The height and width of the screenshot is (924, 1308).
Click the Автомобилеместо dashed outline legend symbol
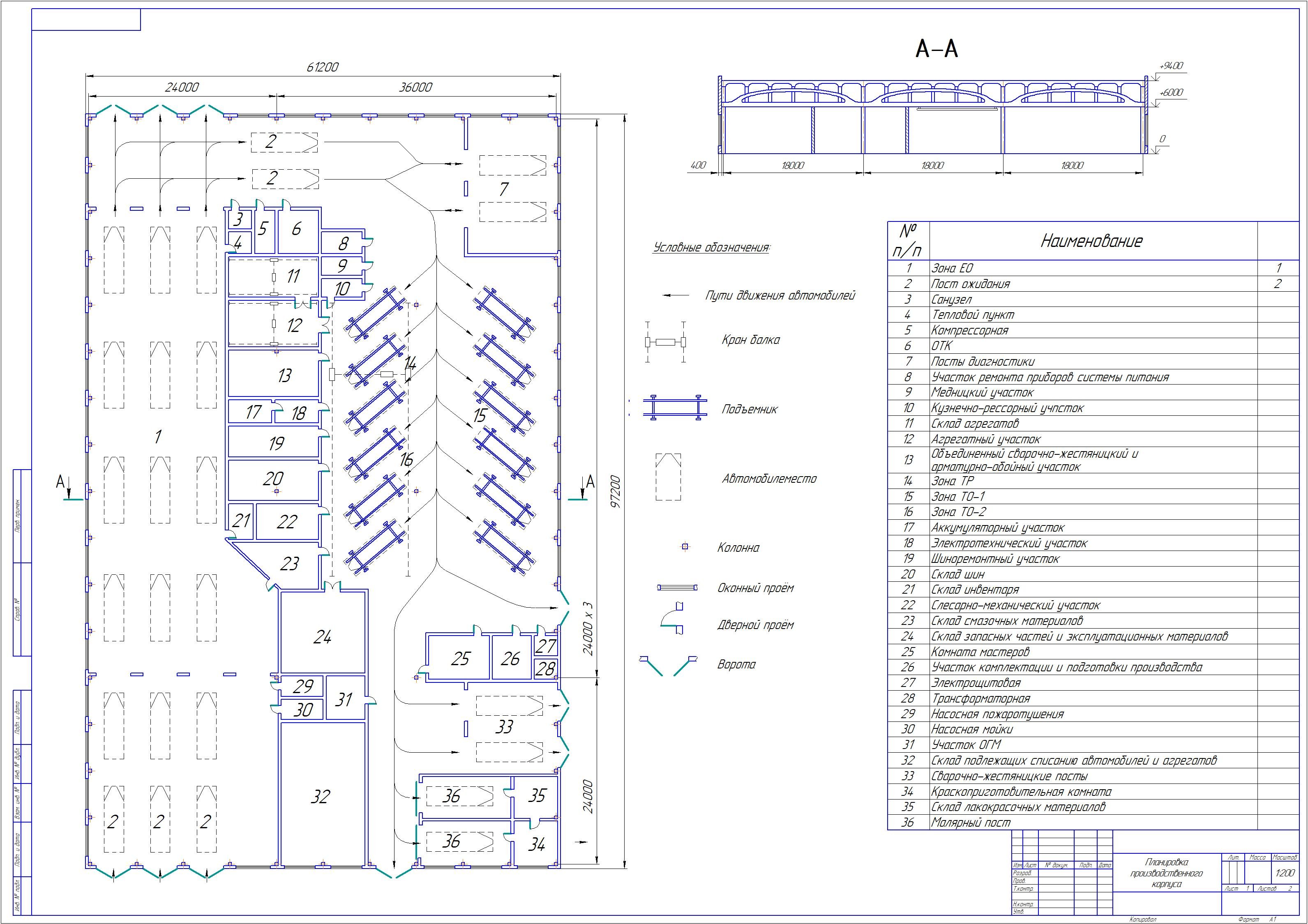click(668, 477)
